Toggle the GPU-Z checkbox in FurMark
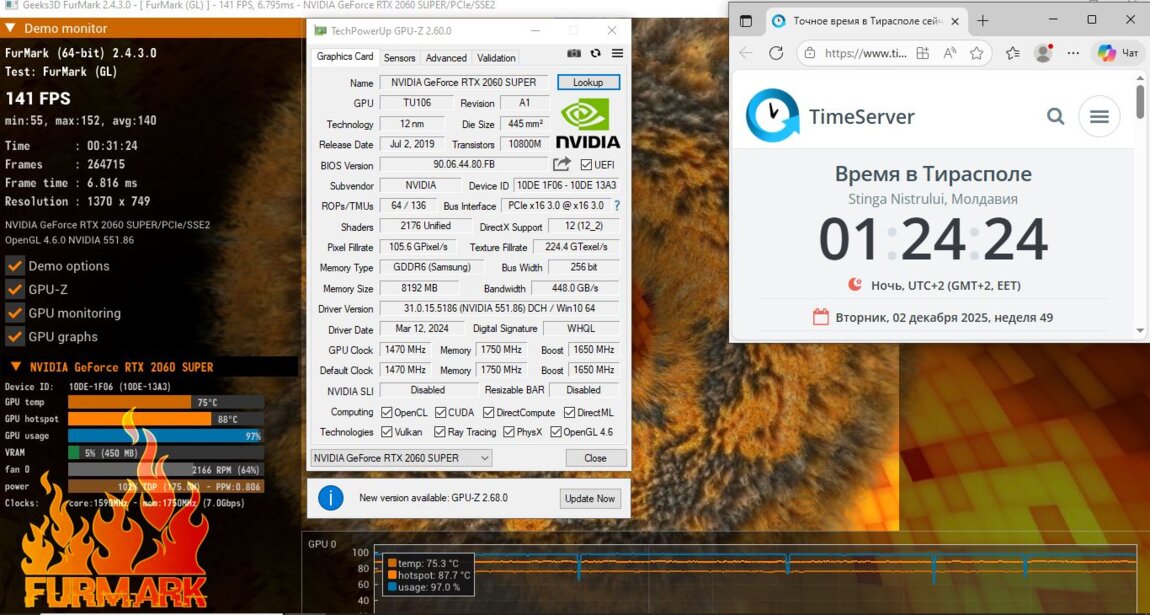The image size is (1150, 615). 15,289
